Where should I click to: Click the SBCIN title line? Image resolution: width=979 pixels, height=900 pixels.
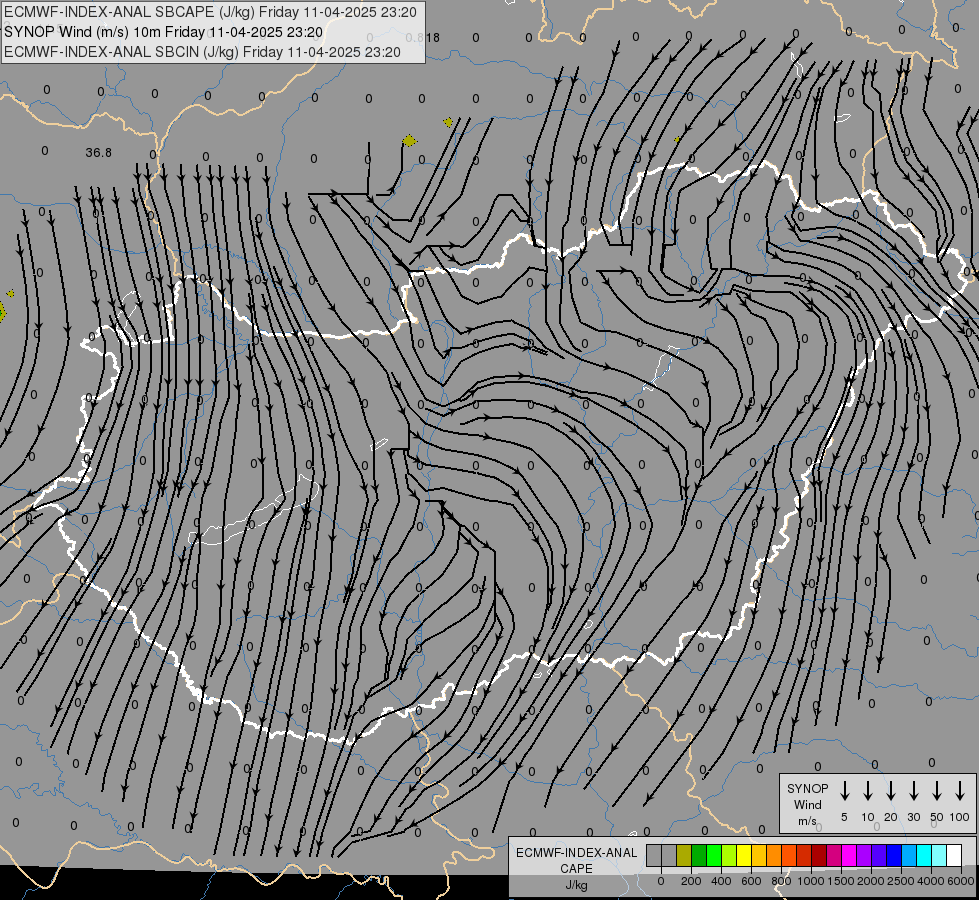202,52
